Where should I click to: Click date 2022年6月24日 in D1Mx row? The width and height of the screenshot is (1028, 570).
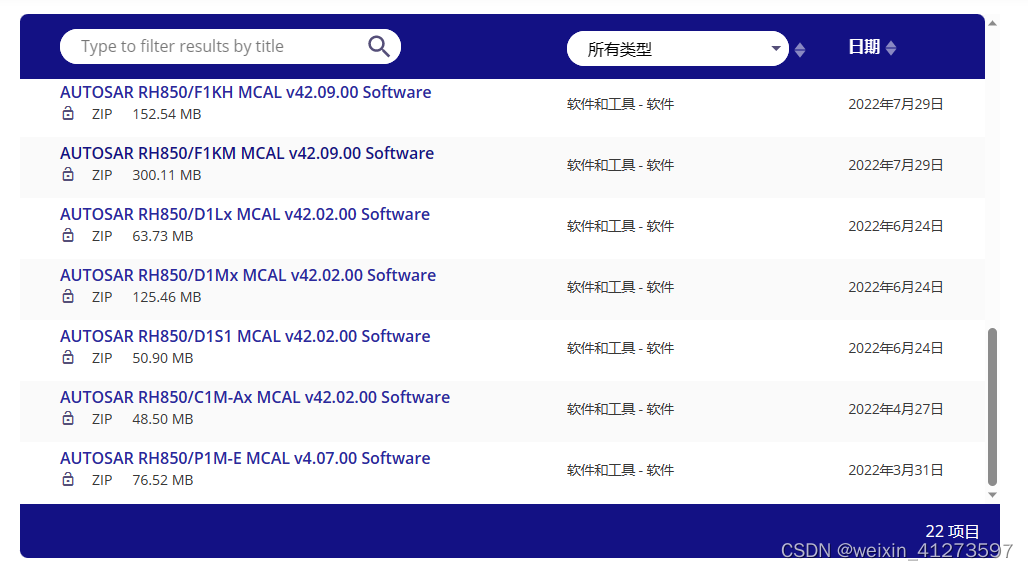pos(896,287)
